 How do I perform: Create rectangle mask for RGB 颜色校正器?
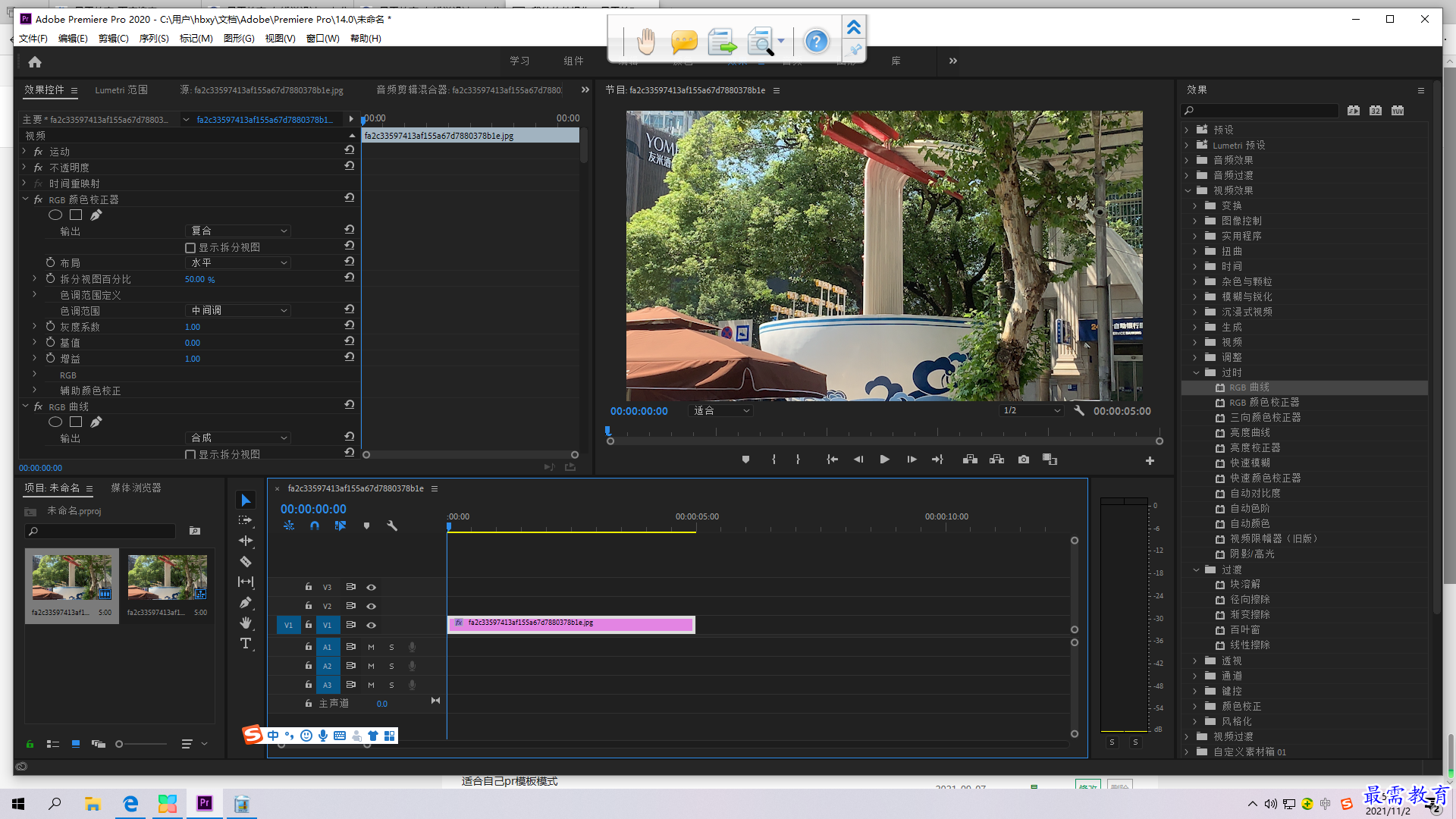pyautogui.click(x=76, y=215)
